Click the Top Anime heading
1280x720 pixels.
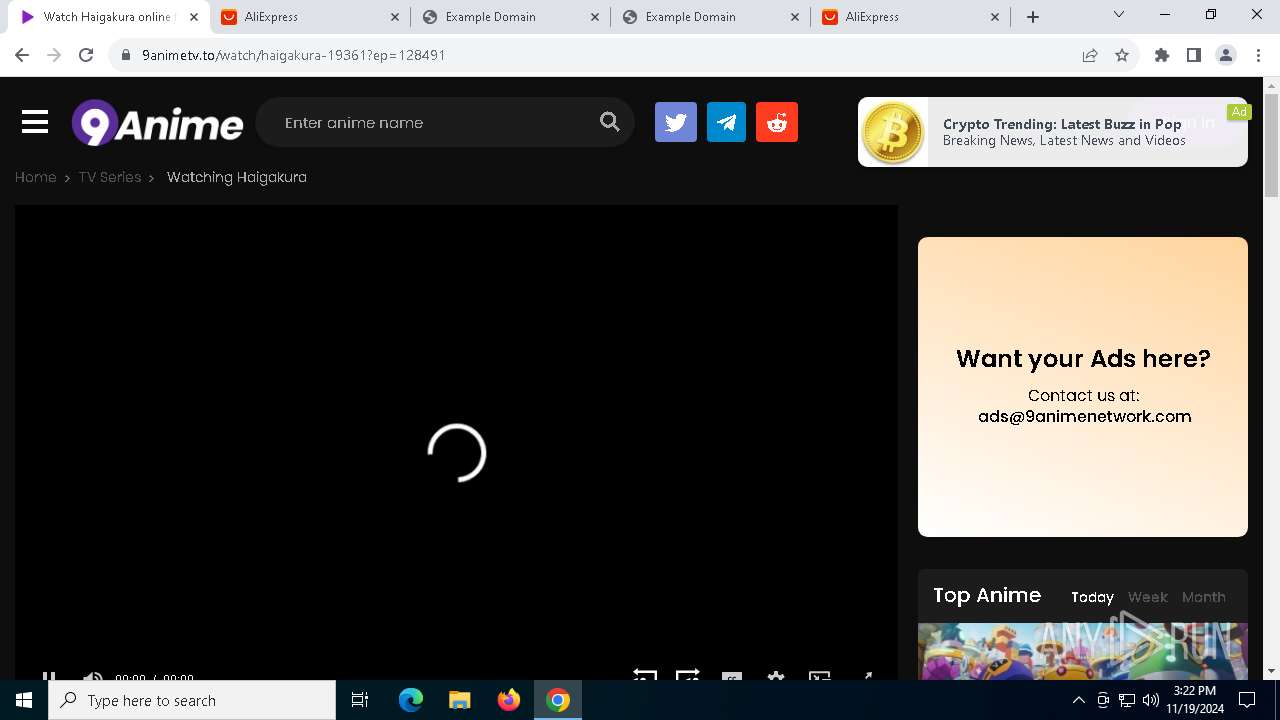point(987,595)
